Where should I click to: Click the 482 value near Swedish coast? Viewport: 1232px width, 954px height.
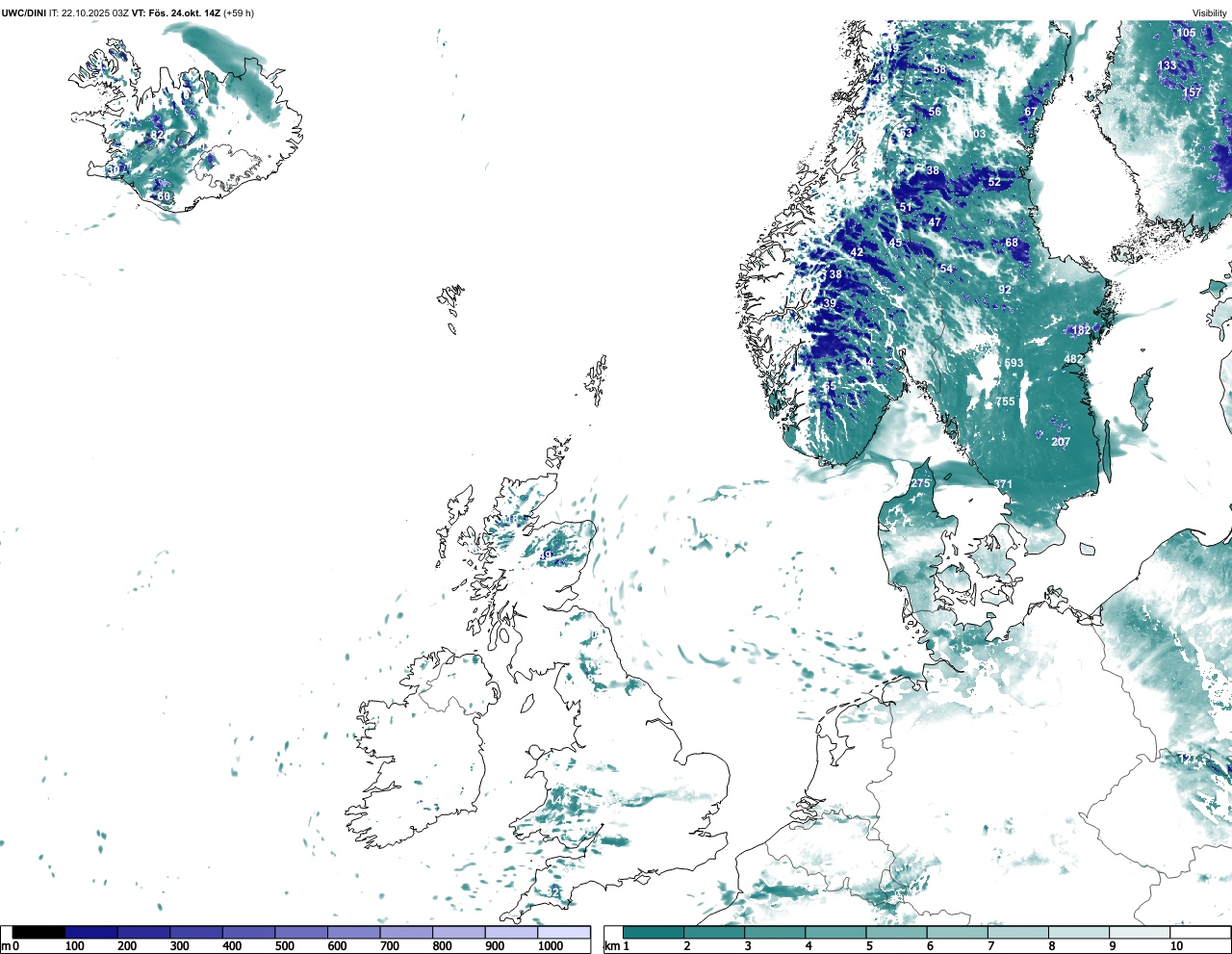(1073, 359)
